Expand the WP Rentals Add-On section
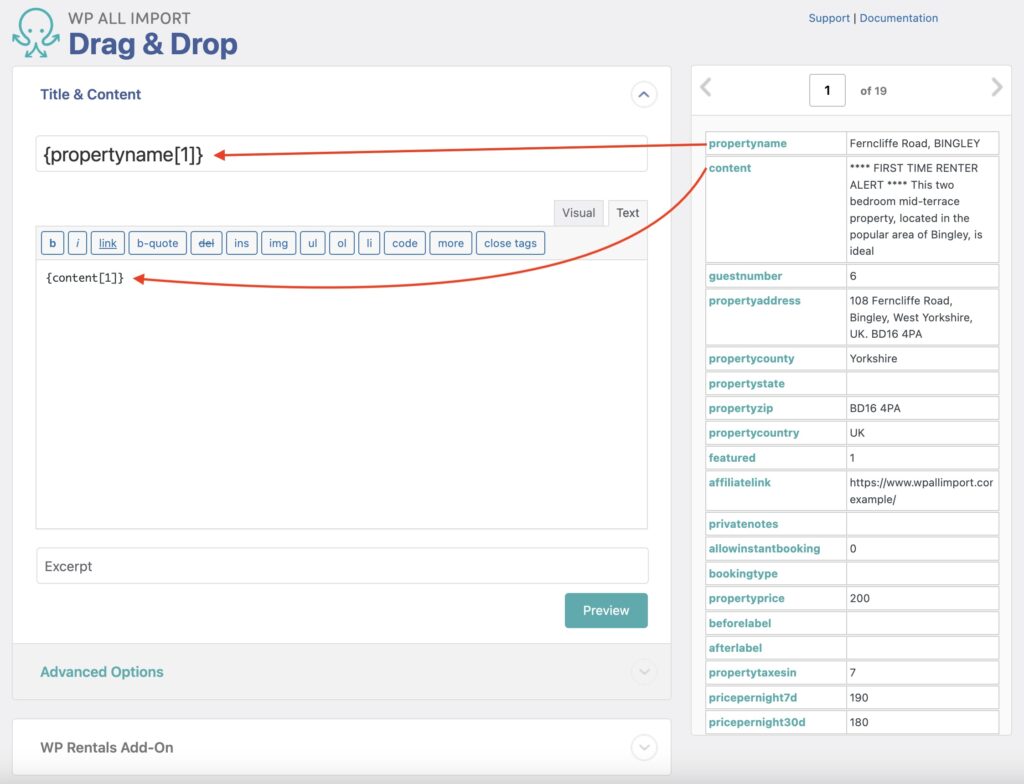Screen dimensions: 1024x784 point(644,746)
